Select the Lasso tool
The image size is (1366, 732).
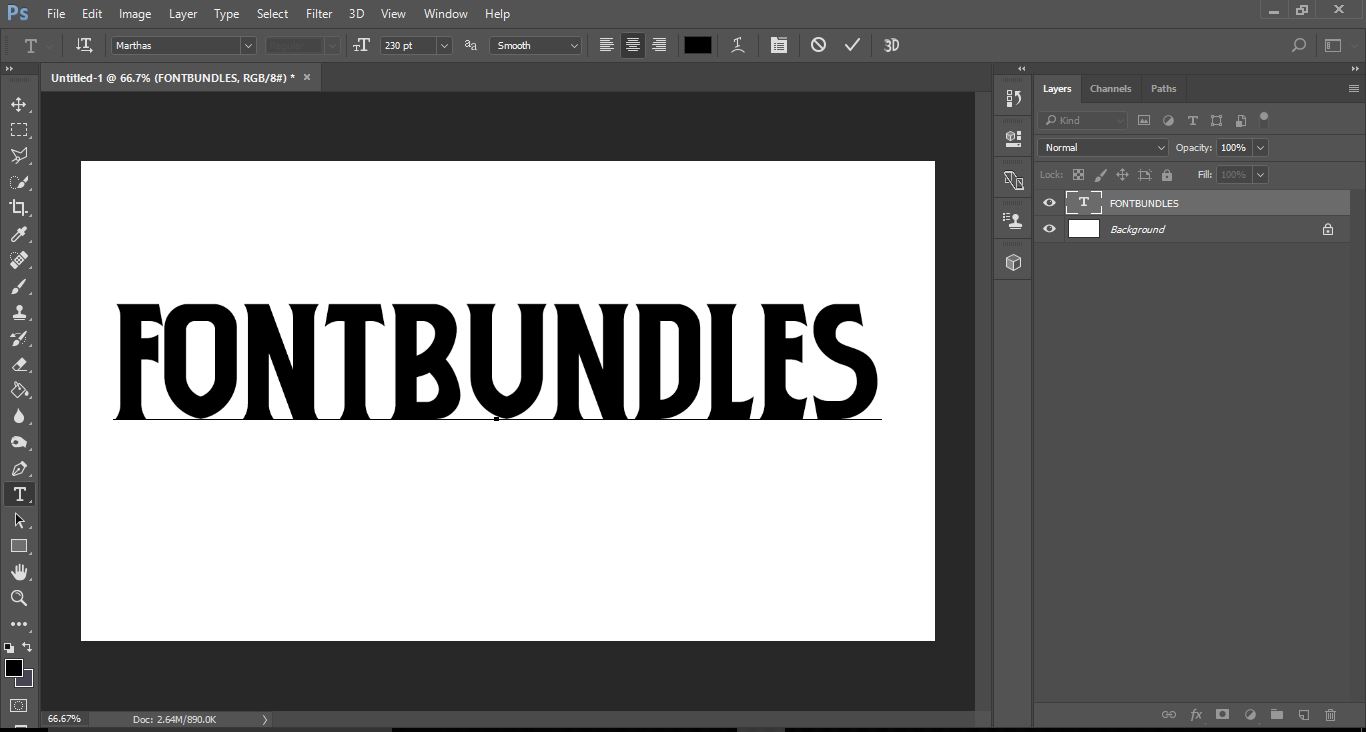click(19, 156)
